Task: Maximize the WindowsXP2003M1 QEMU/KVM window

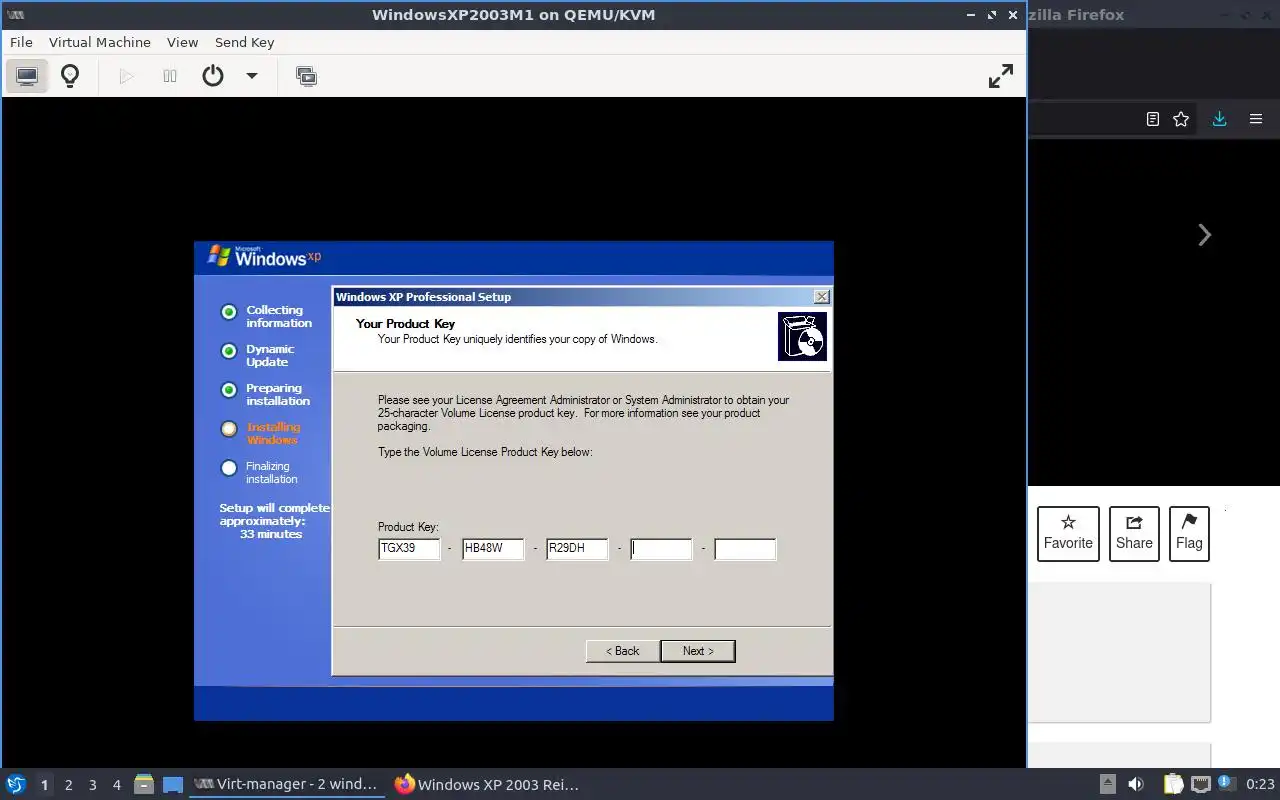Action: point(992,15)
